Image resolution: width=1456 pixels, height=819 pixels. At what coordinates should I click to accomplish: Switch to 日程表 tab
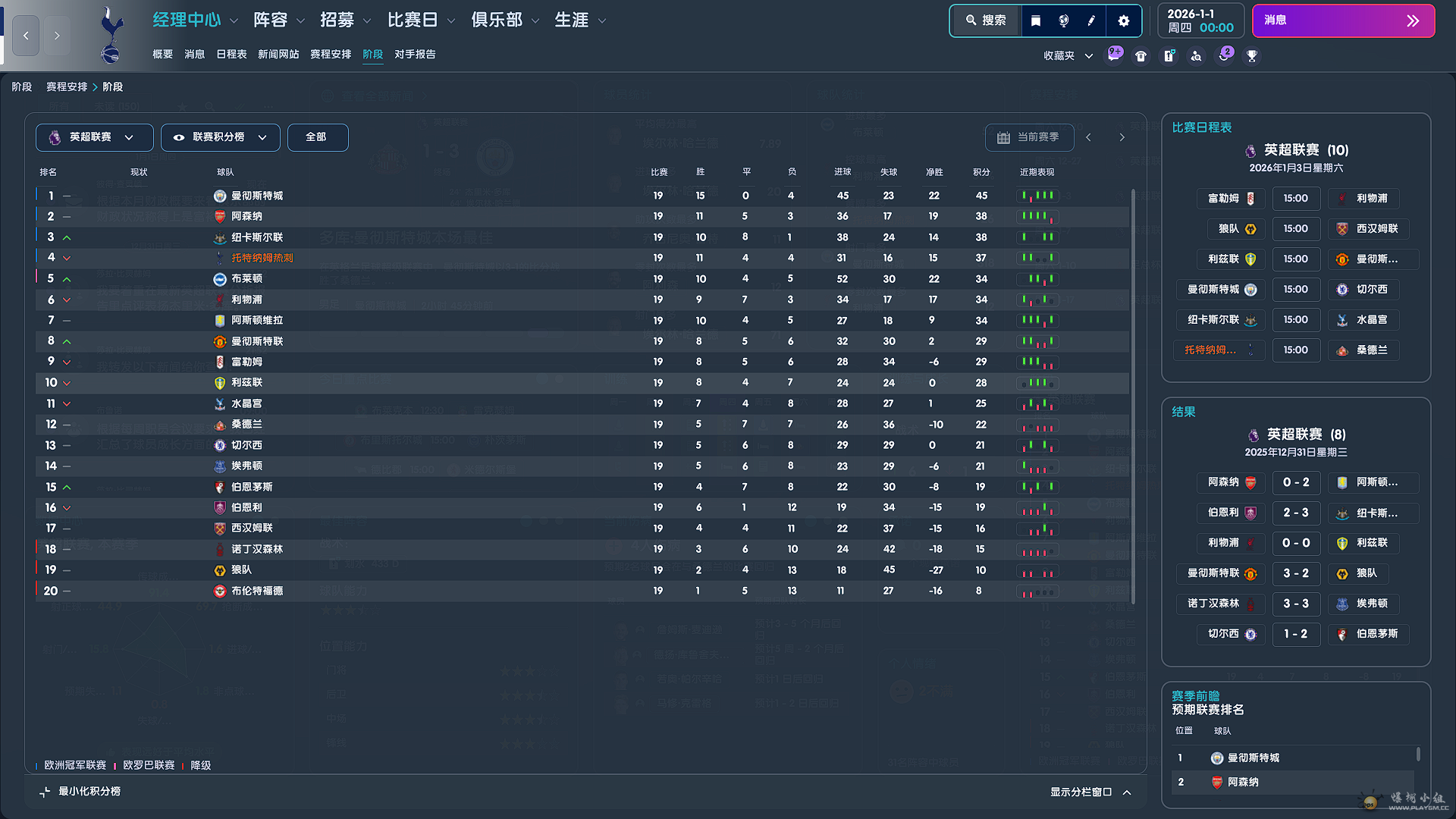click(231, 55)
